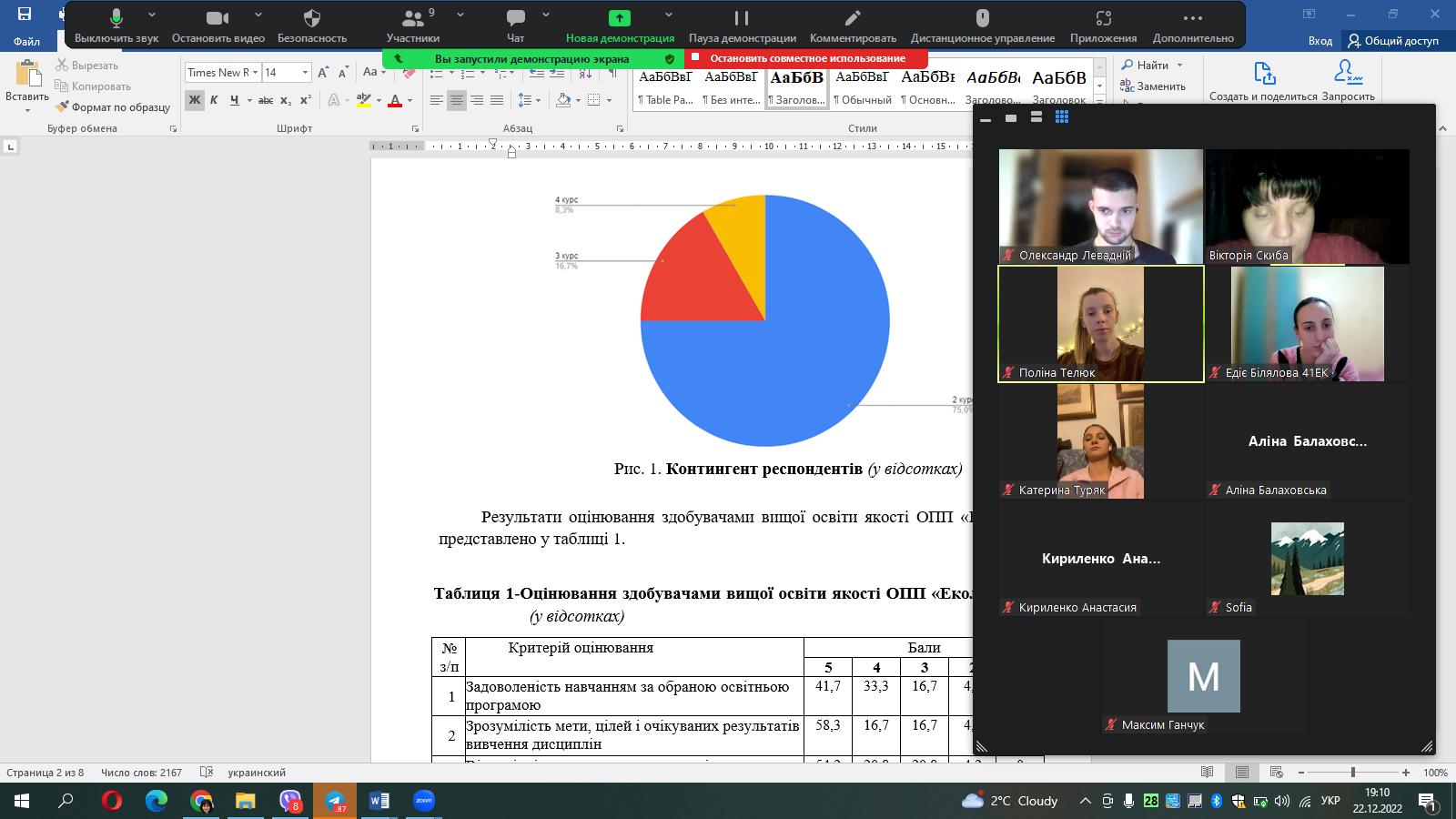Adjust the document zoom slider
The height and width of the screenshot is (819, 1456).
click(1352, 773)
